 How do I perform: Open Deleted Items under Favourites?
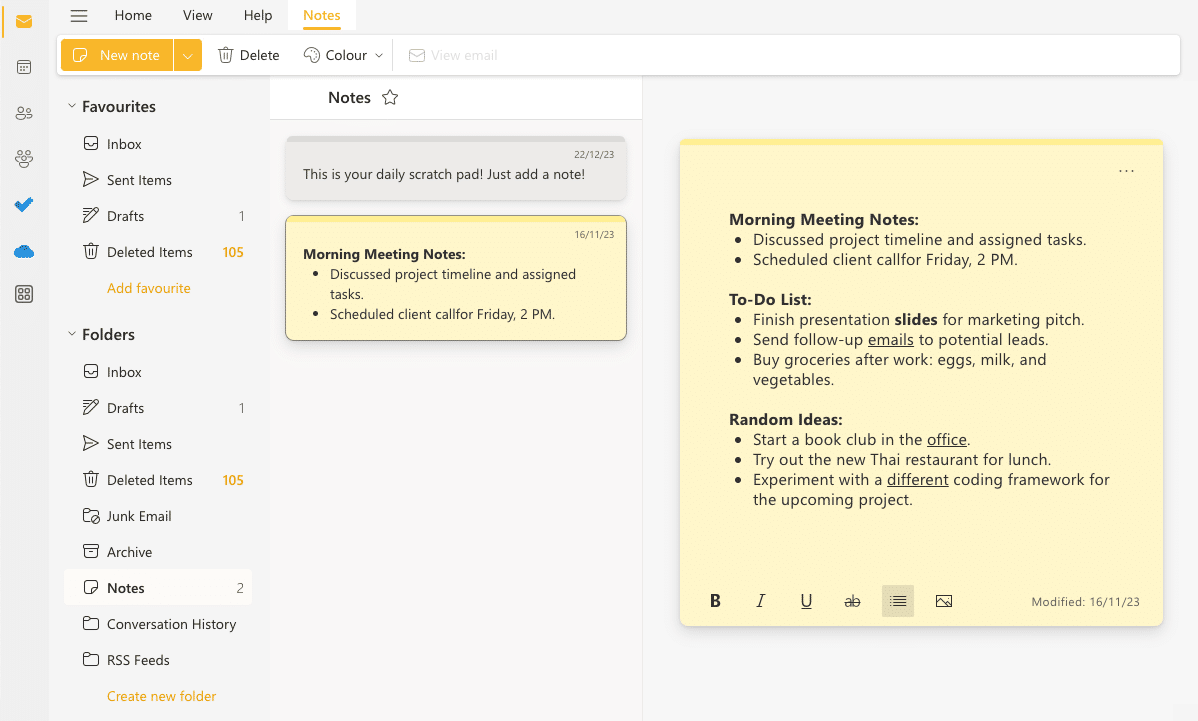[x=158, y=251]
